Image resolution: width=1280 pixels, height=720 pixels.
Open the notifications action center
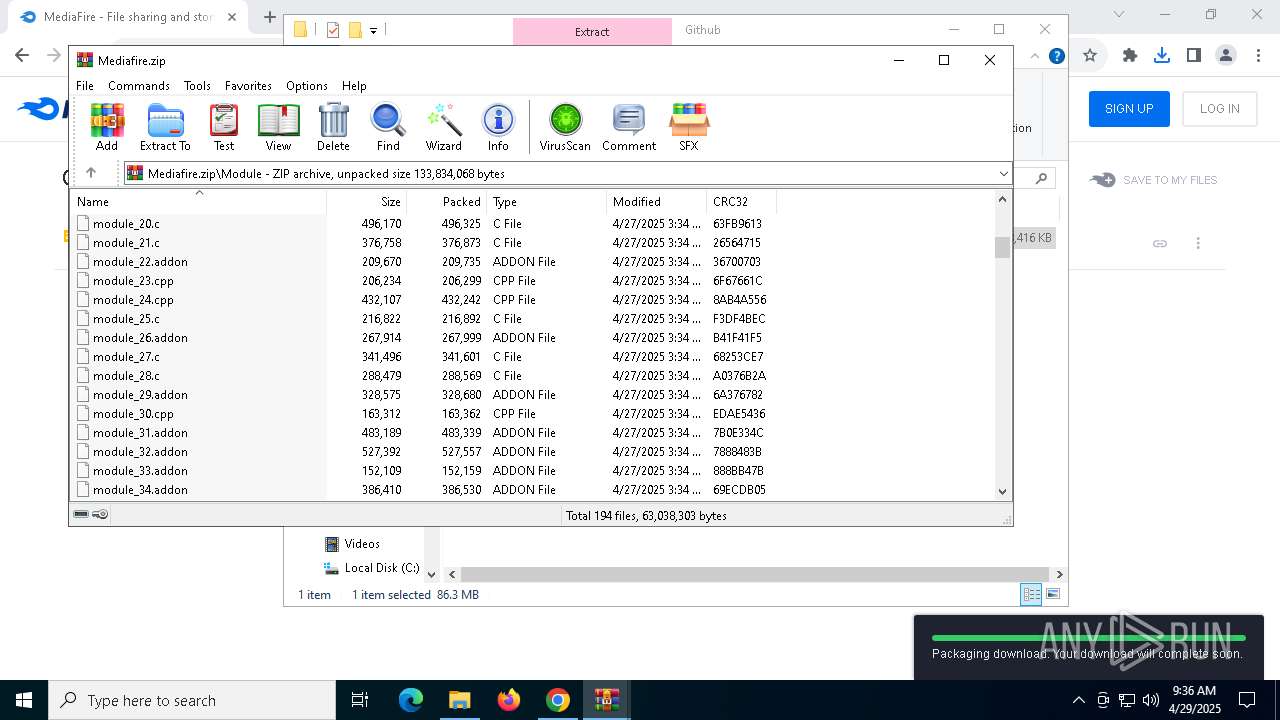click(1247, 700)
